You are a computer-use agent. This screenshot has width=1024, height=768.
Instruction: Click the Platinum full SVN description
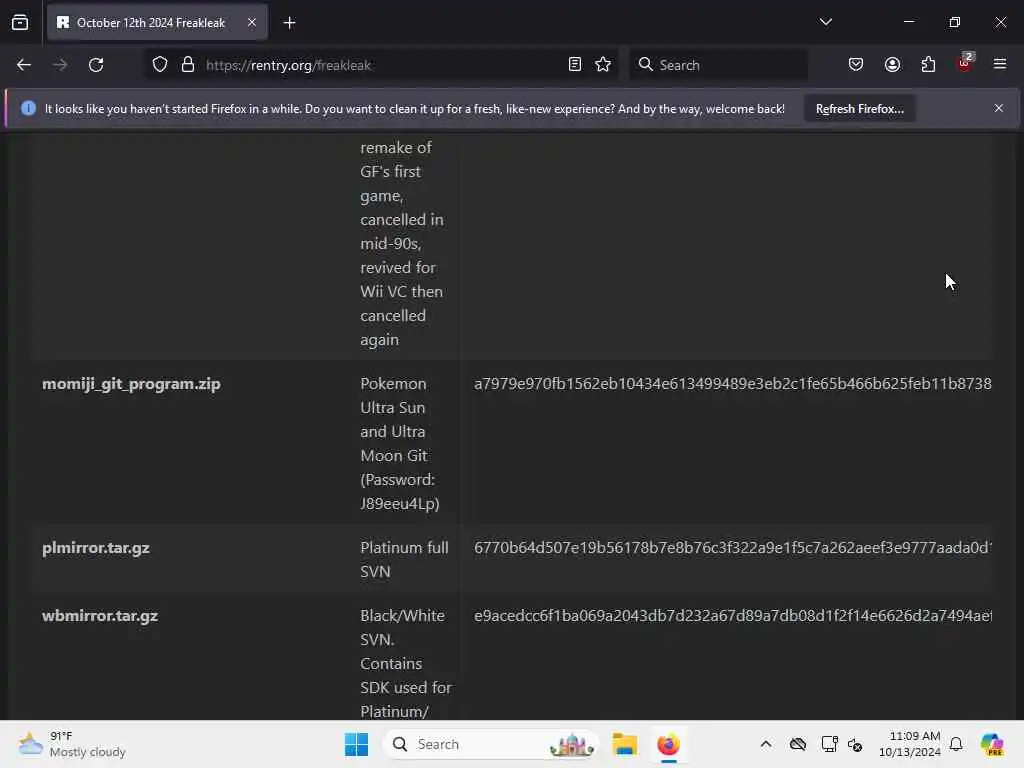point(404,560)
